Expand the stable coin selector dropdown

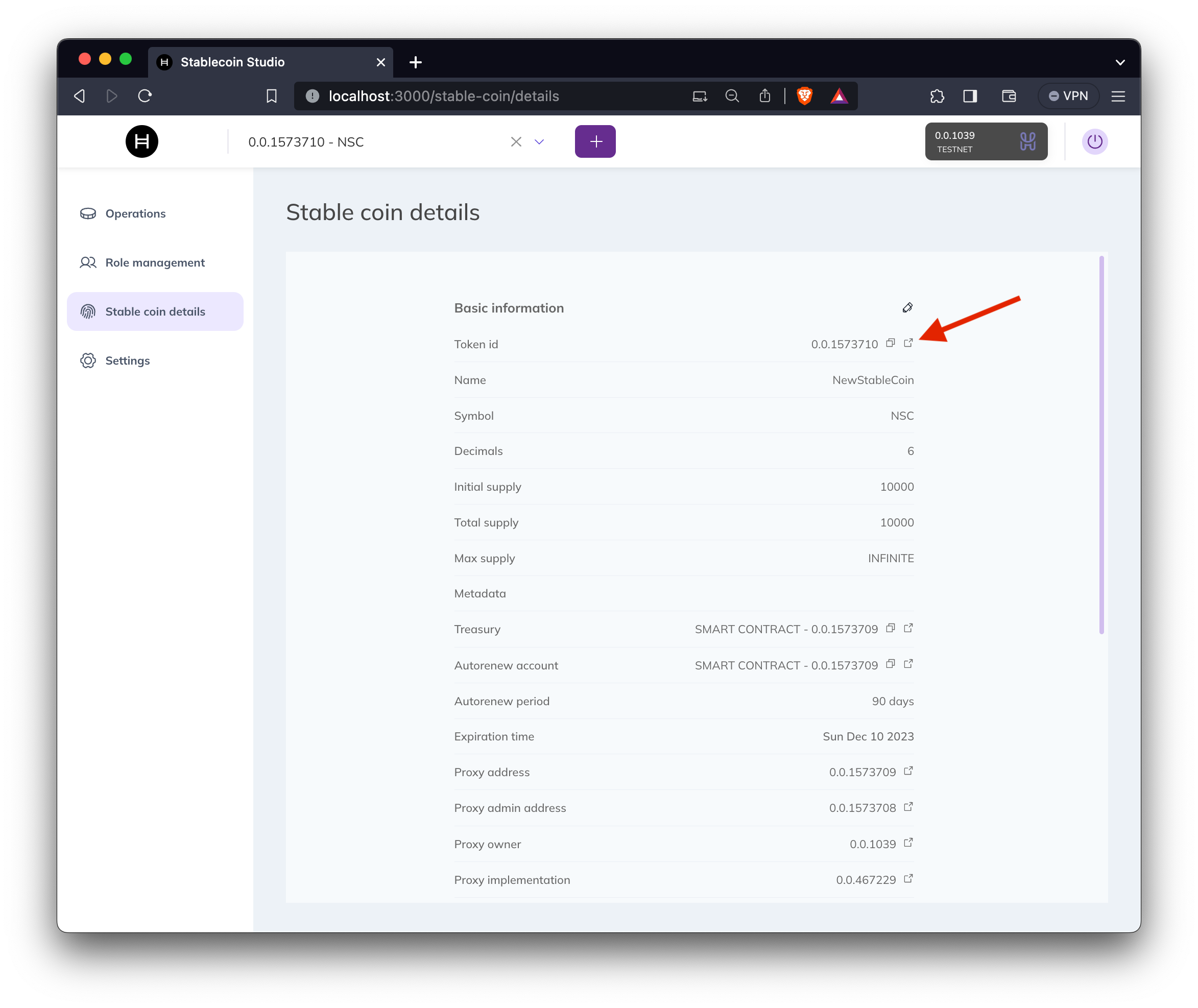point(539,142)
